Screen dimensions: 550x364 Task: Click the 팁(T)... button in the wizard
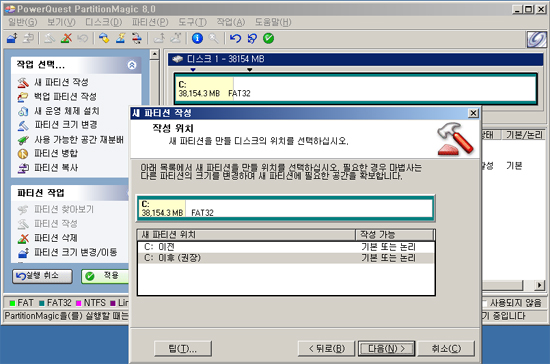tap(183, 349)
